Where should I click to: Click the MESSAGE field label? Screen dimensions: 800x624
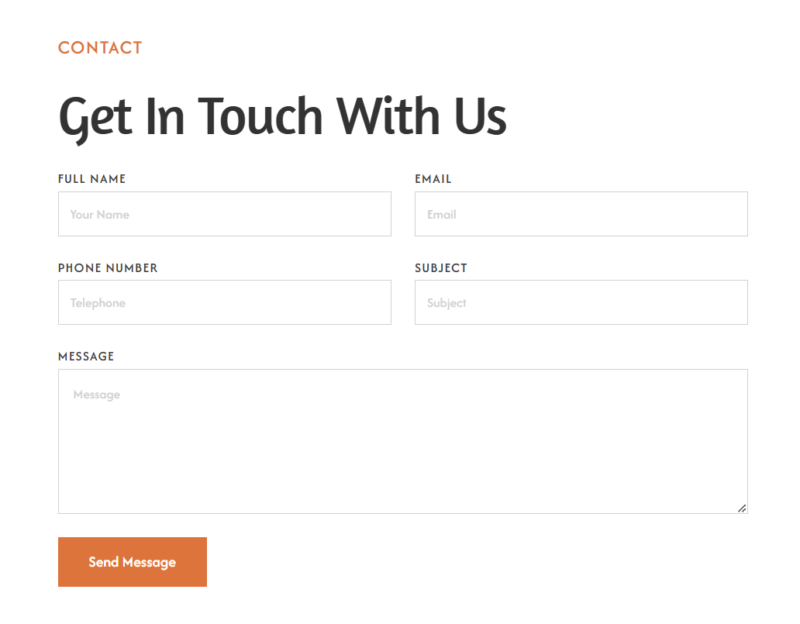click(86, 356)
